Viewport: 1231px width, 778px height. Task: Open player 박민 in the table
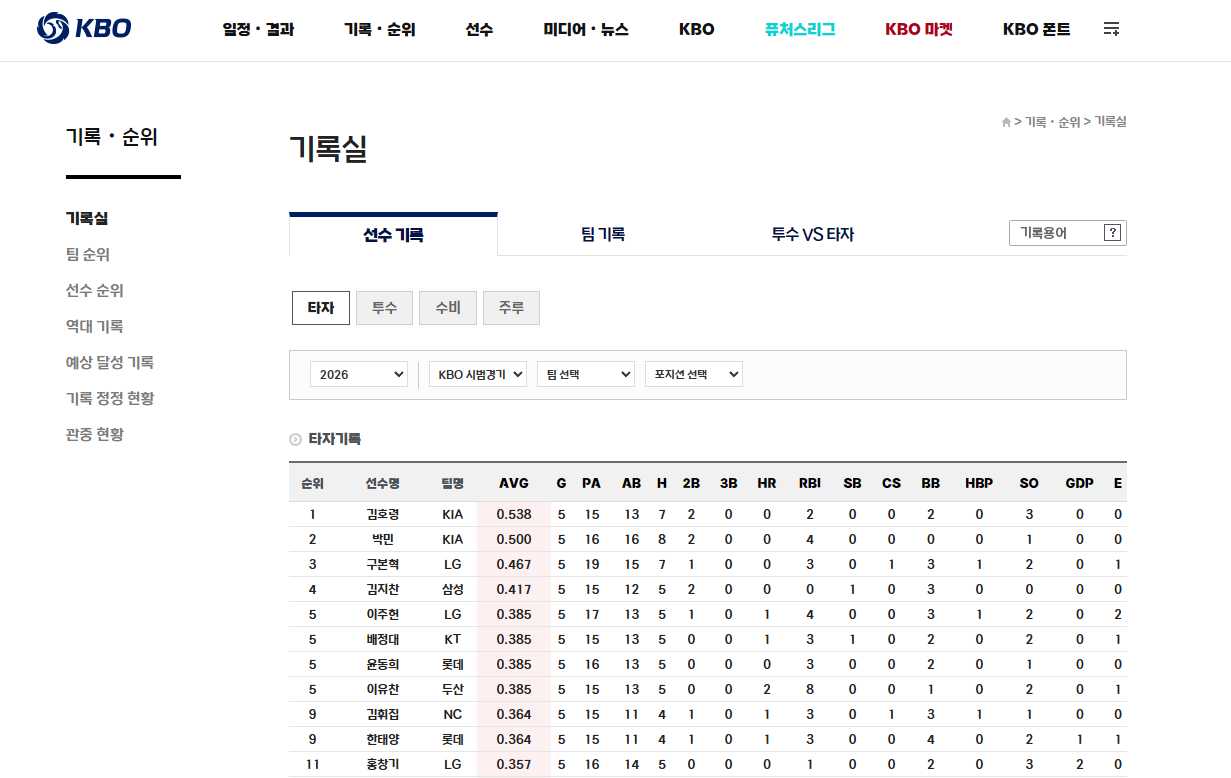[x=382, y=539]
